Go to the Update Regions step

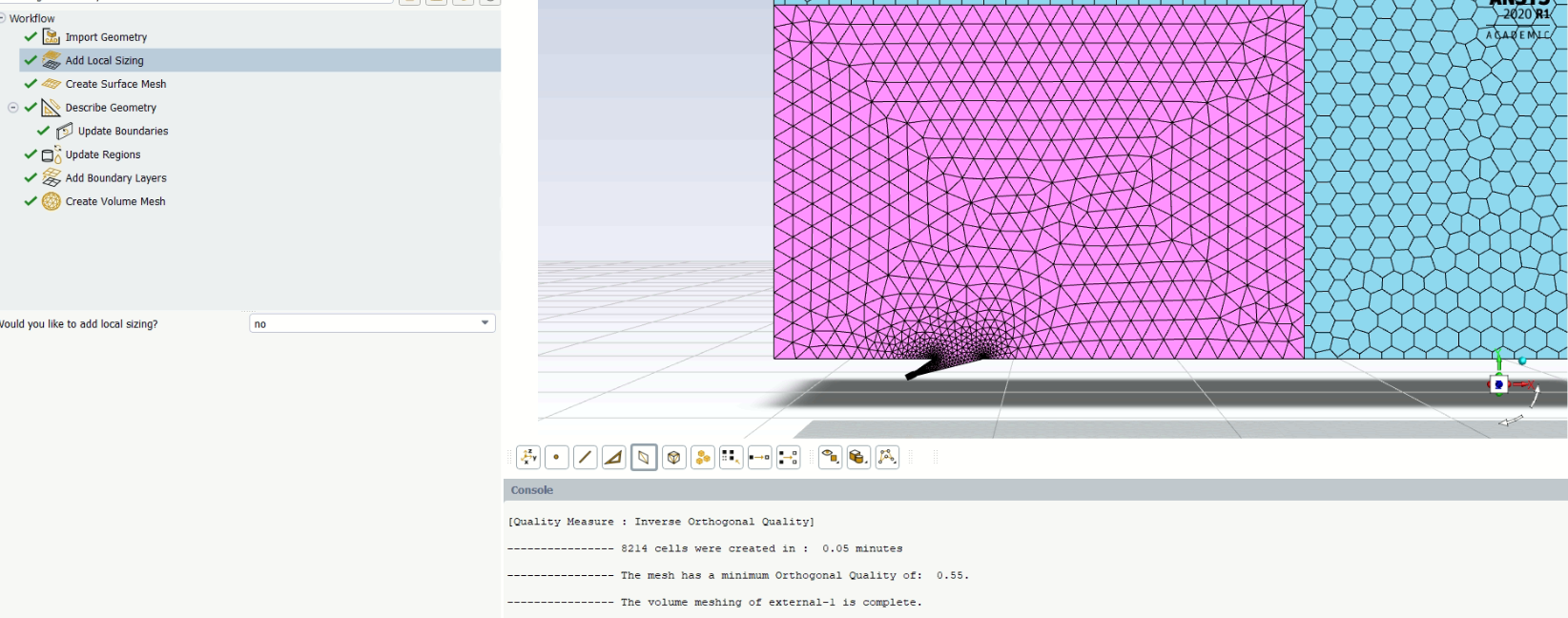pyautogui.click(x=103, y=154)
